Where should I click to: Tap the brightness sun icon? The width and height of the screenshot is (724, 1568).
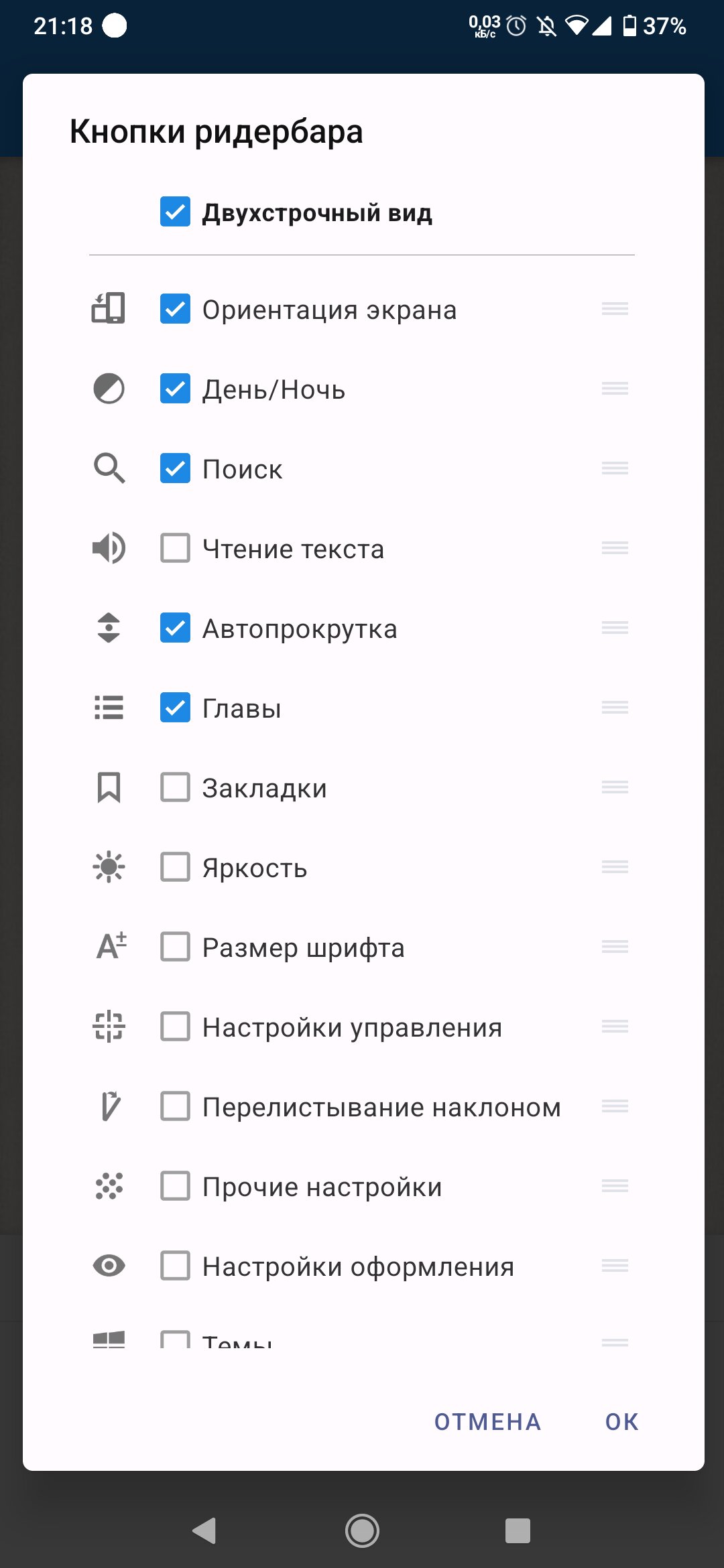click(109, 867)
